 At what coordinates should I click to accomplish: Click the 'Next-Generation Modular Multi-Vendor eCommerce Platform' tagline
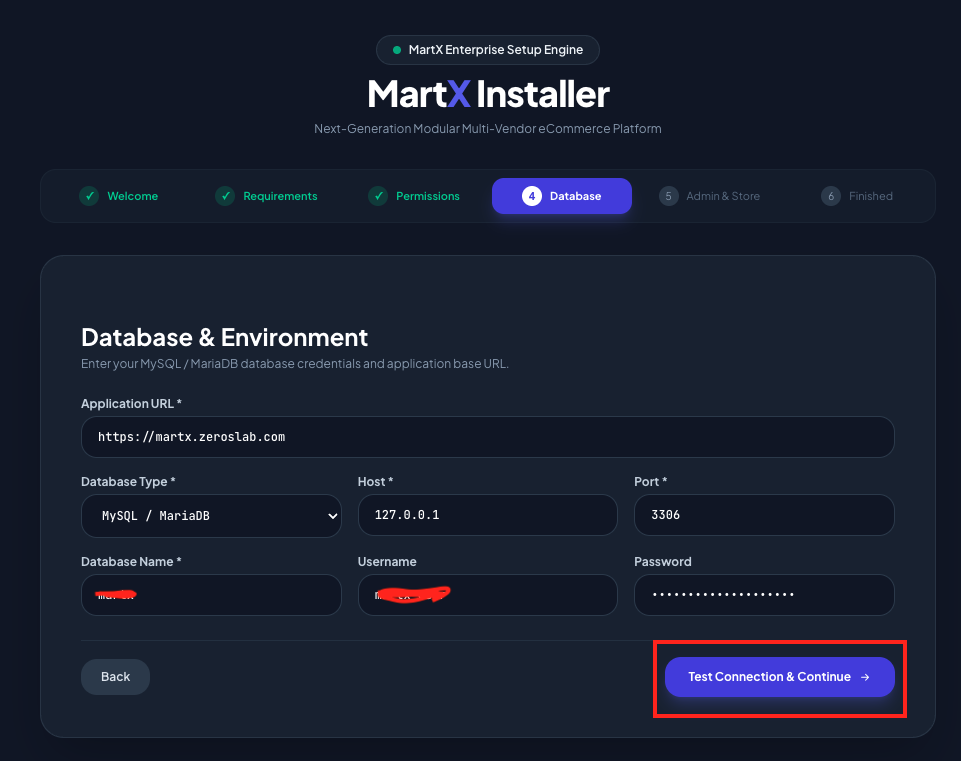[488, 129]
